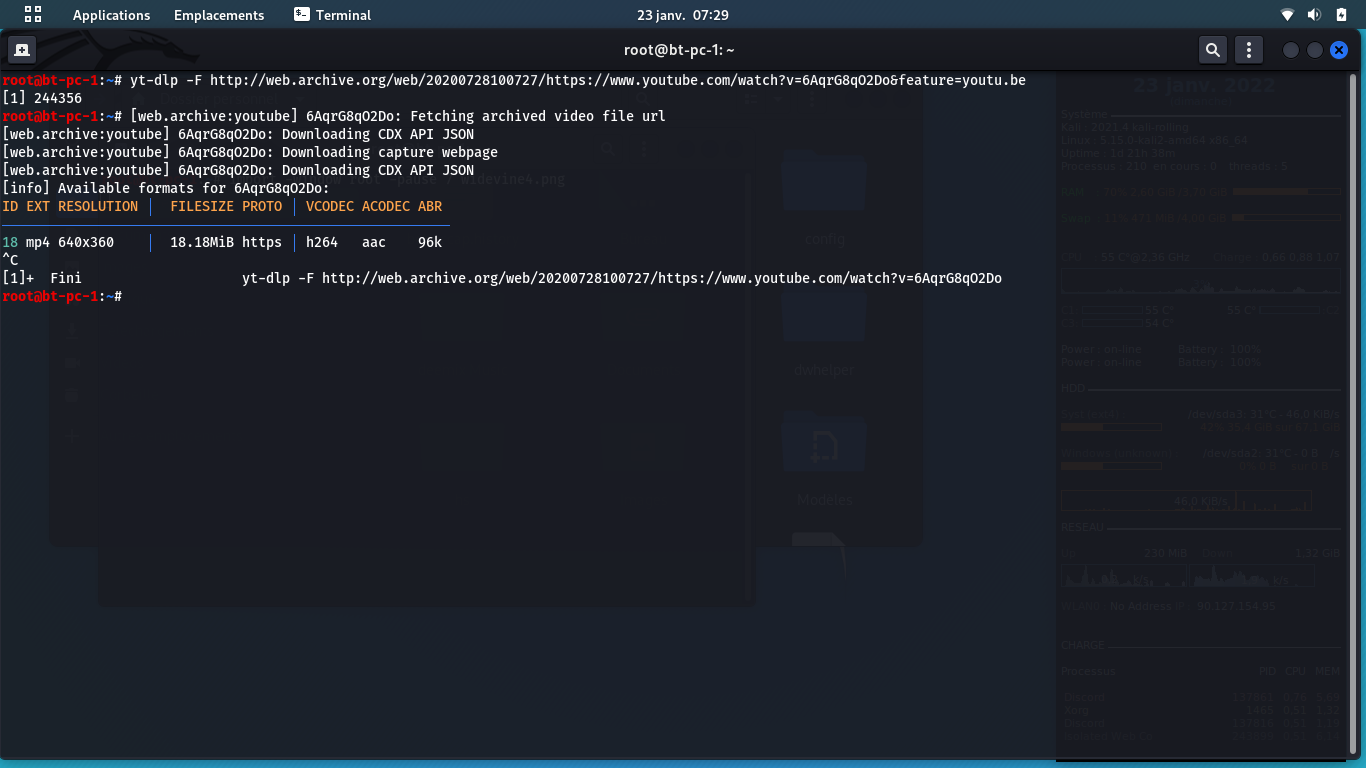
Task: Click the mp4 extension value
Action: (38, 242)
